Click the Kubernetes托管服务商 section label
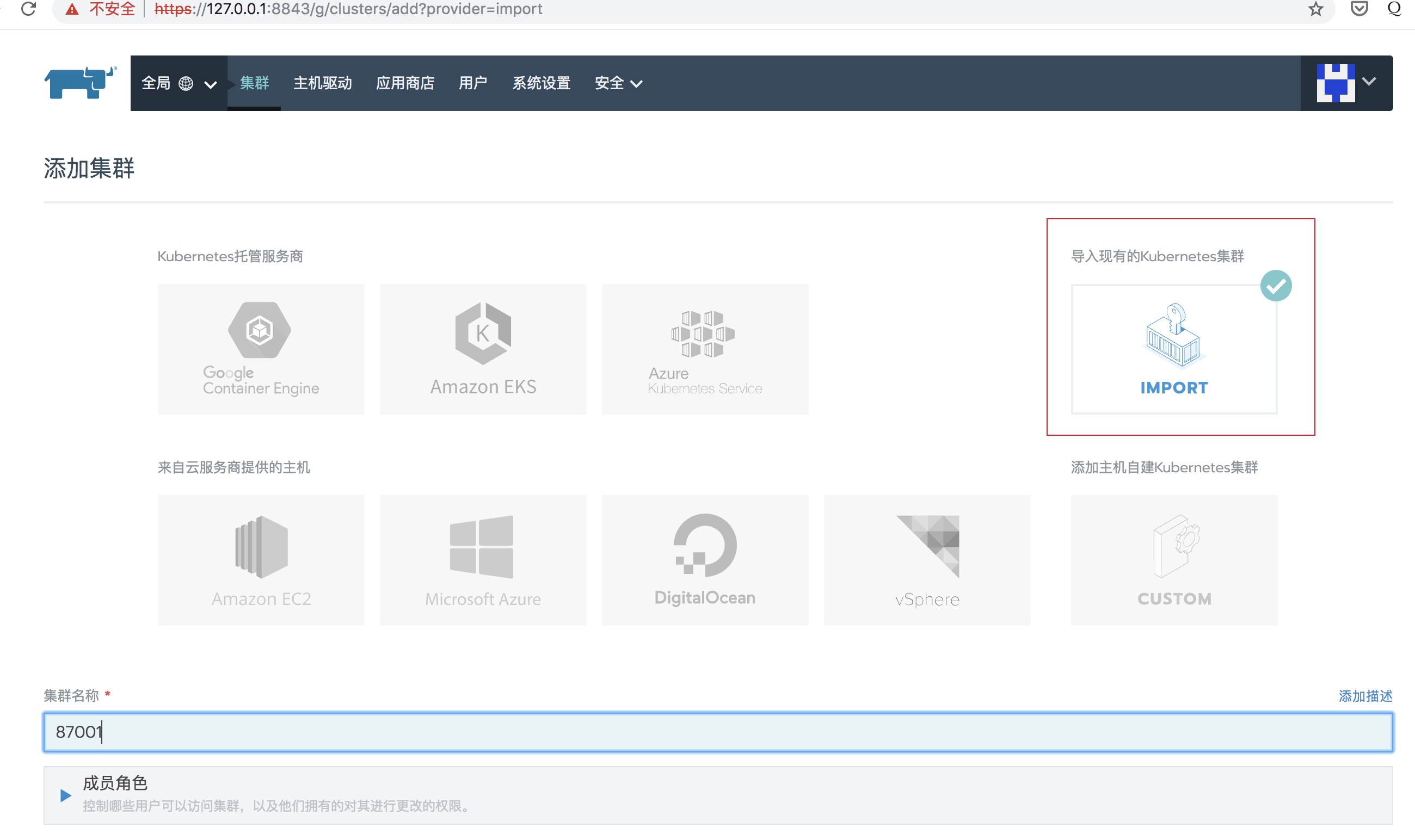This screenshot has width=1415, height=840. point(230,256)
